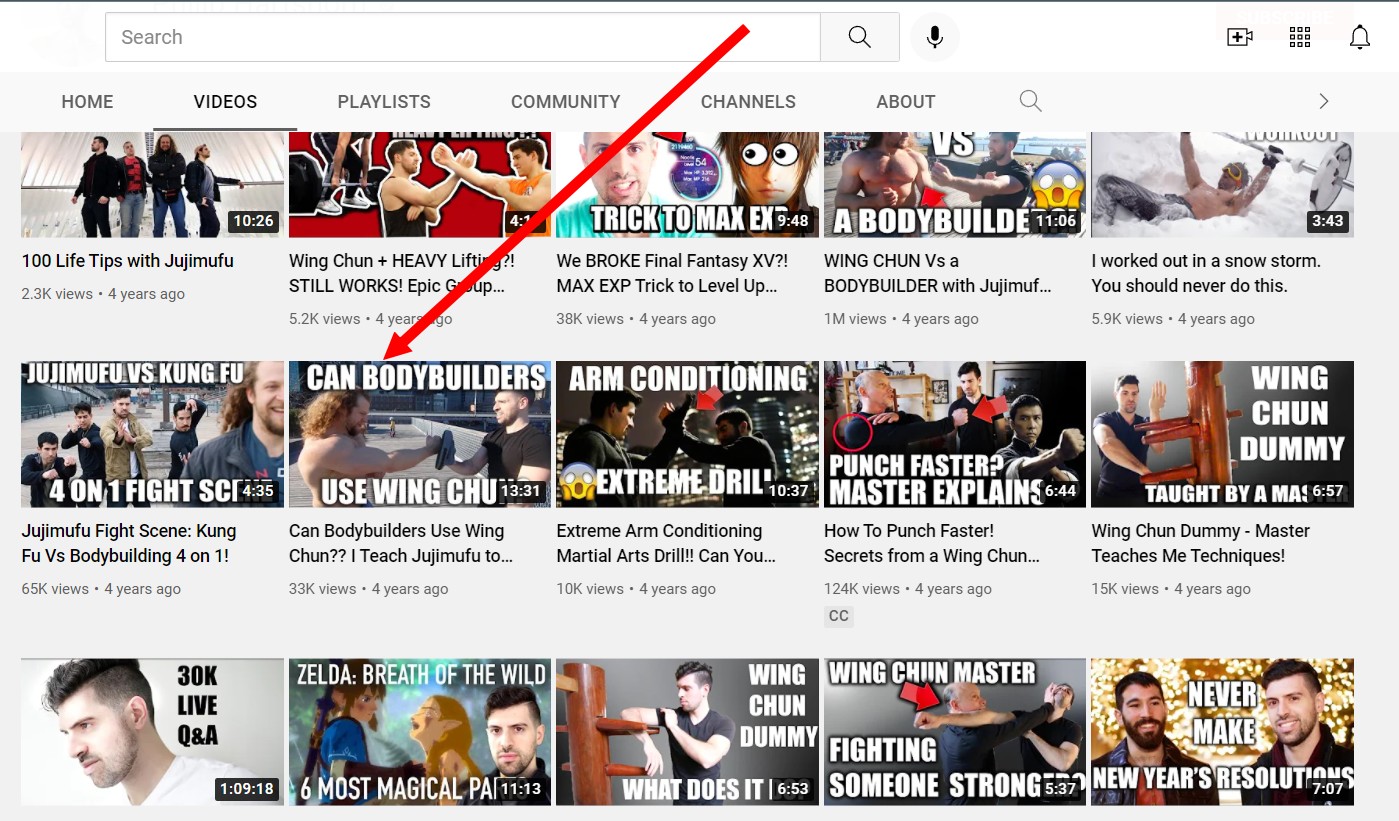Click the 10:26 four-men thumbnail
This screenshot has height=821, width=1399.
(152, 185)
